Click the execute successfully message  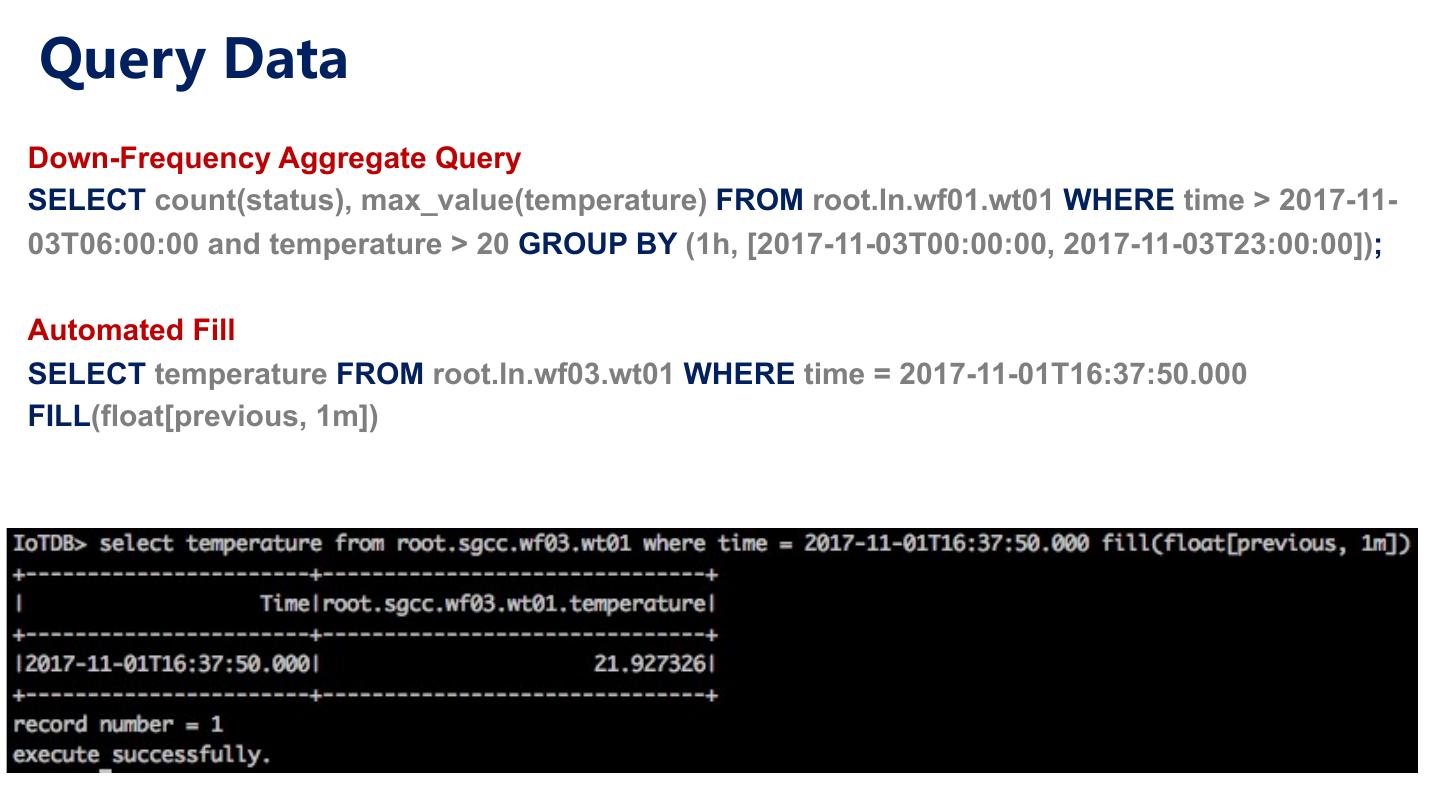(141, 754)
